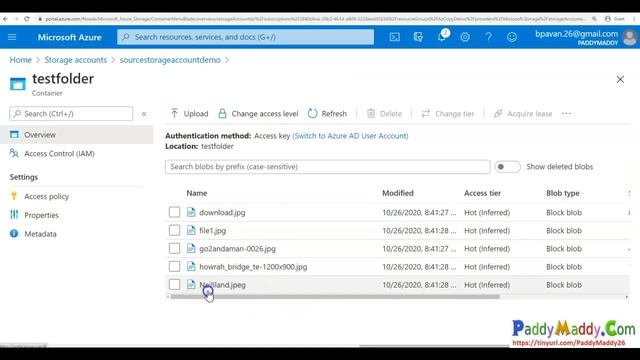The width and height of the screenshot is (640, 360).
Task: Sort by Blob type column header
Action: pos(562,193)
